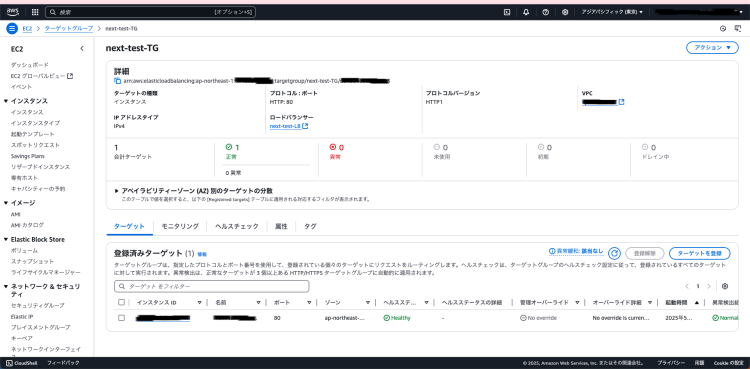Open the アクション dropdown button

coord(712,47)
